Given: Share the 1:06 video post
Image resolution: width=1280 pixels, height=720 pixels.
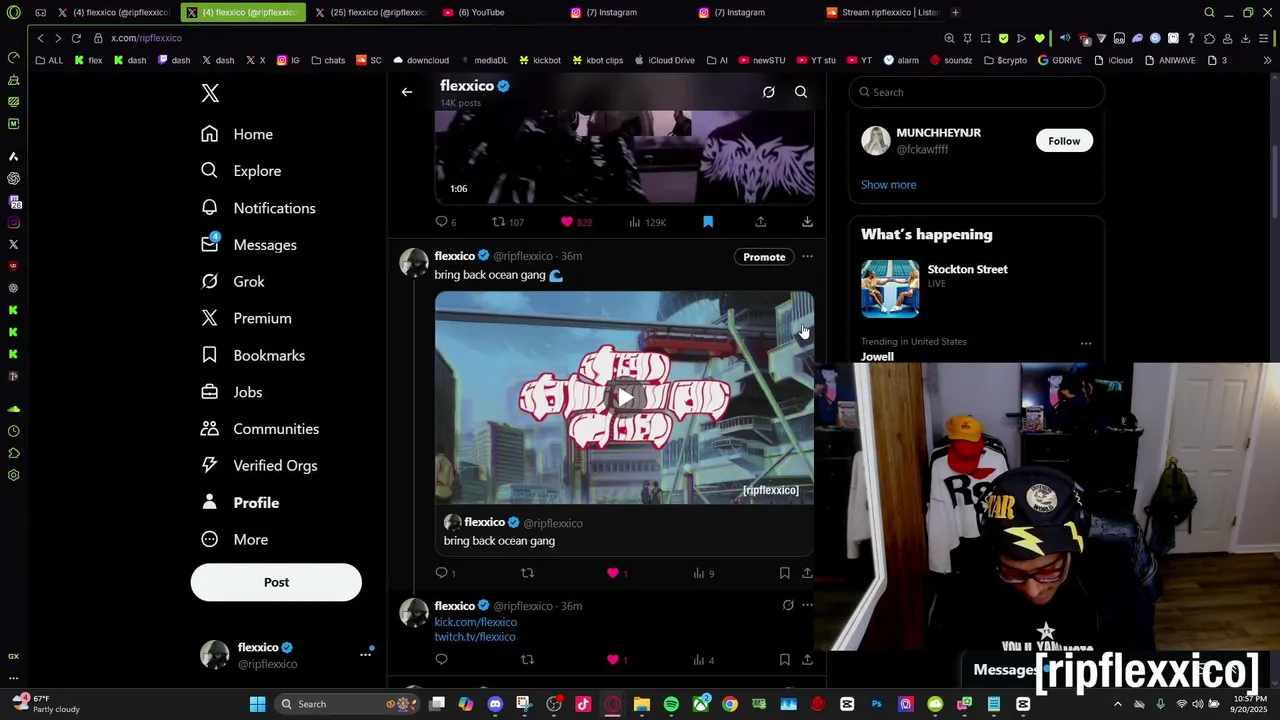Looking at the screenshot, I should coord(760,222).
